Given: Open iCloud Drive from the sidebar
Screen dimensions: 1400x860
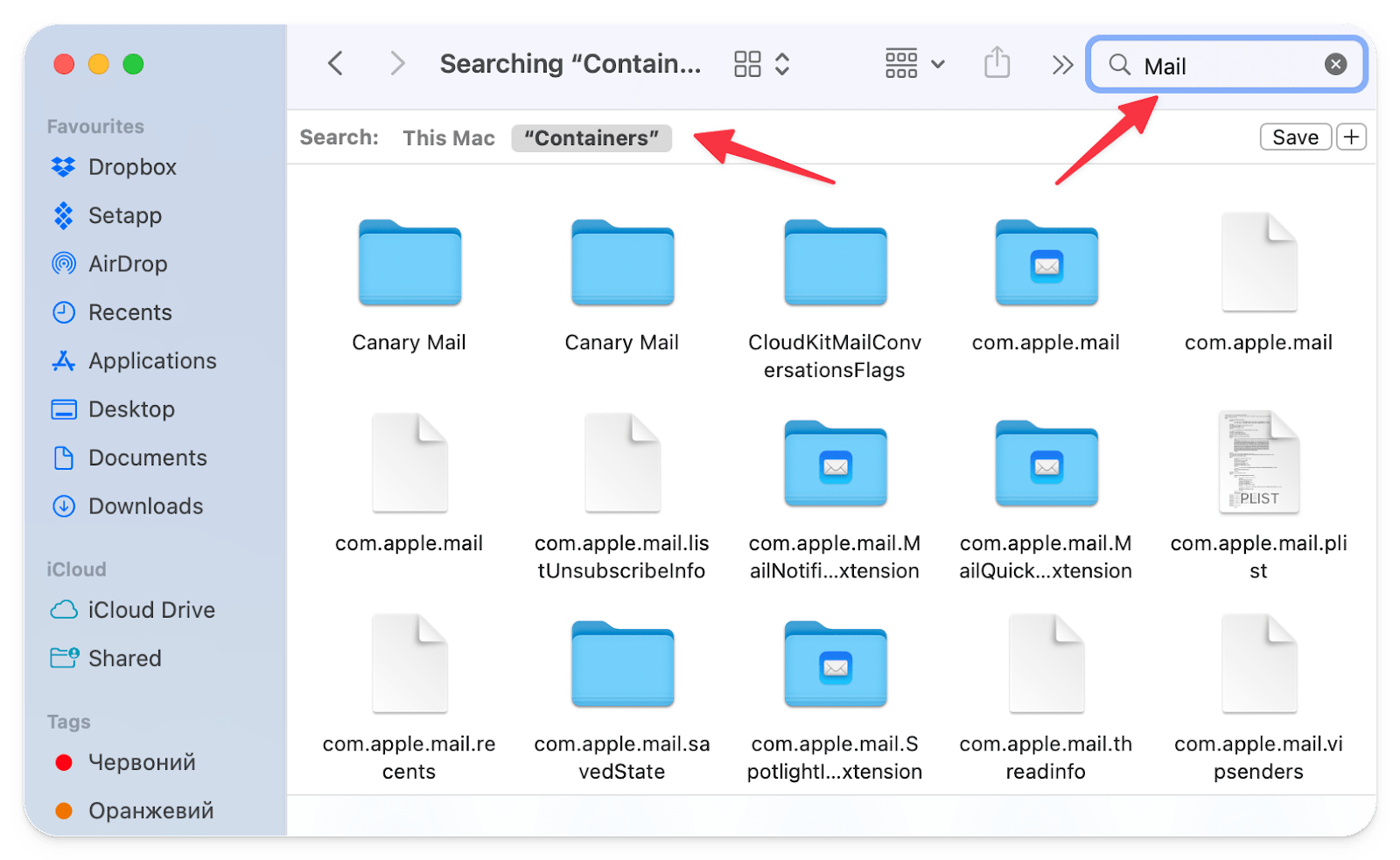Looking at the screenshot, I should pos(151,610).
